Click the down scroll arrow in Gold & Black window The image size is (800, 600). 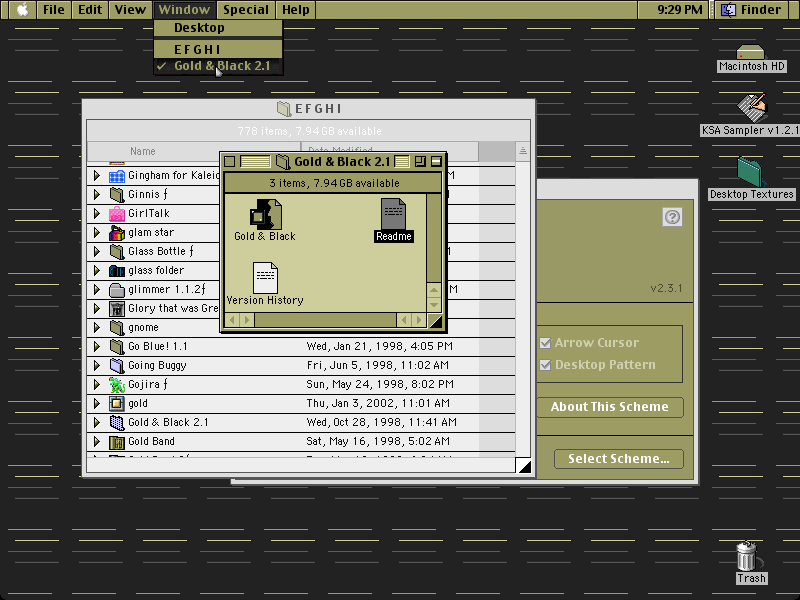click(x=434, y=305)
